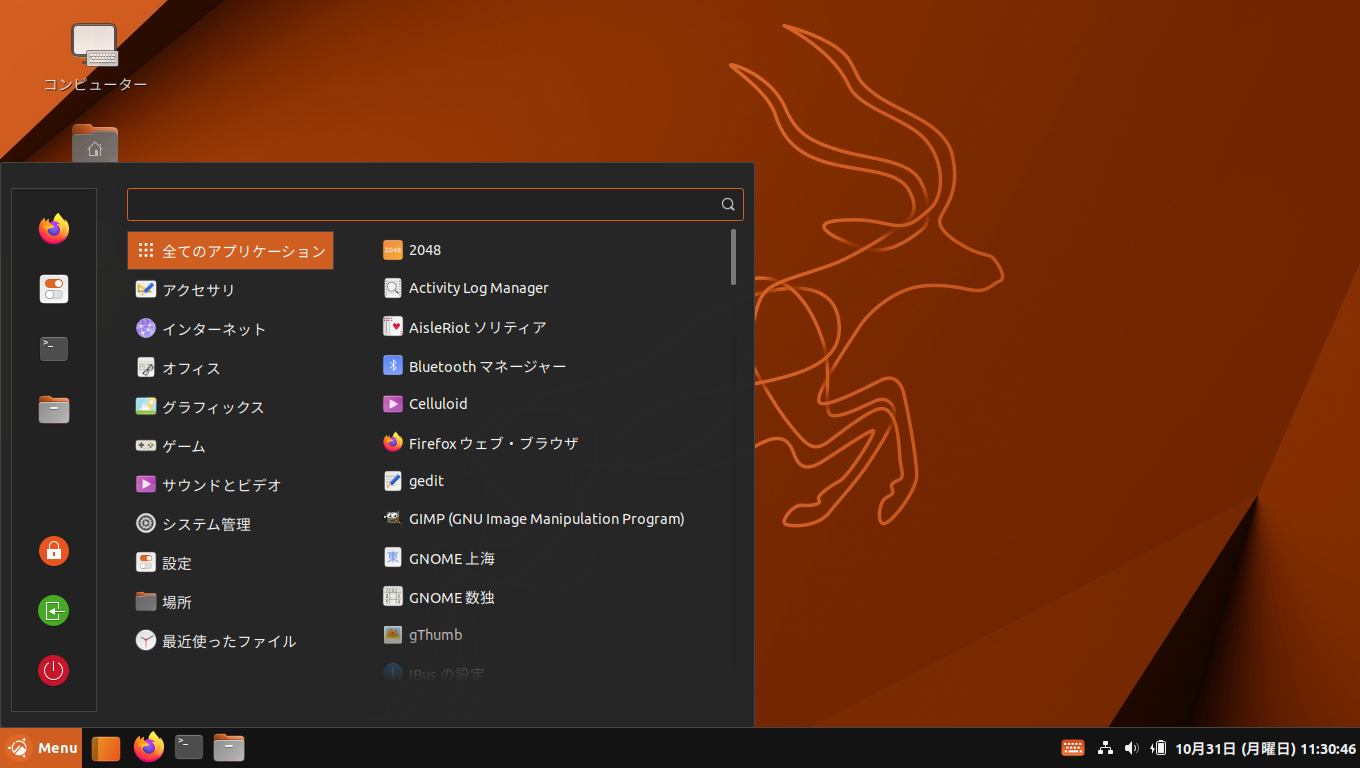The image size is (1360, 768).
Task: Select the サウンドとビデオ category
Action: pyautogui.click(x=230, y=485)
